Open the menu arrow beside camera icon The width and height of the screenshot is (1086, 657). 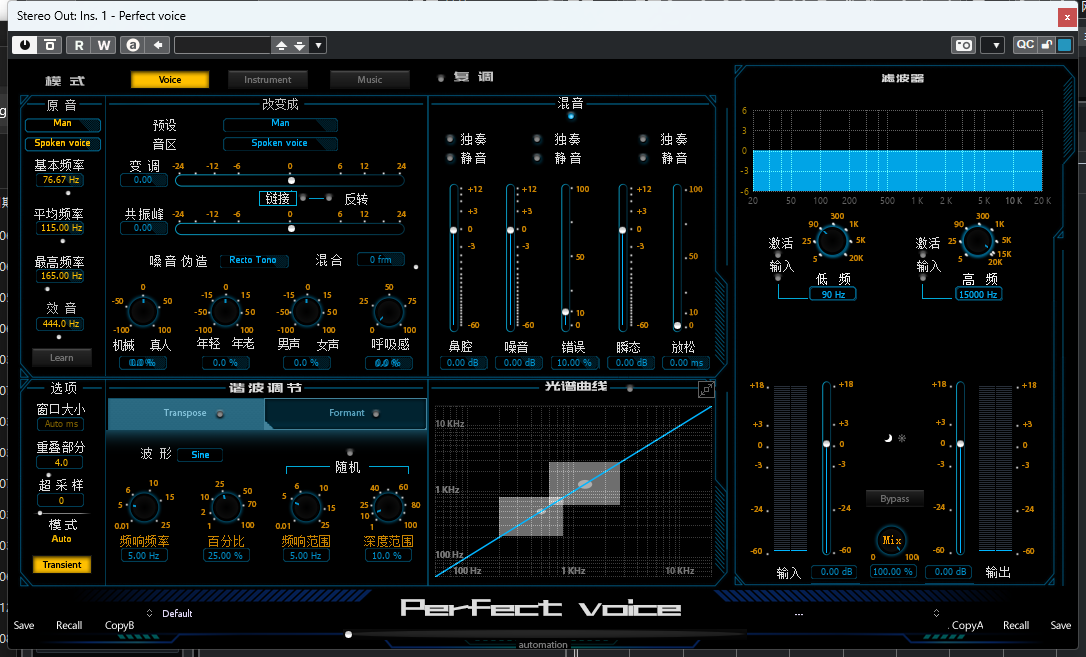click(995, 46)
